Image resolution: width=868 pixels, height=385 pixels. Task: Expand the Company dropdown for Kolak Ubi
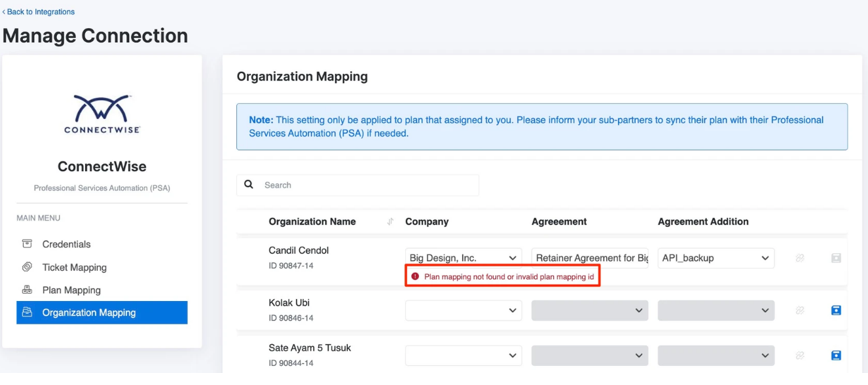[x=463, y=310]
